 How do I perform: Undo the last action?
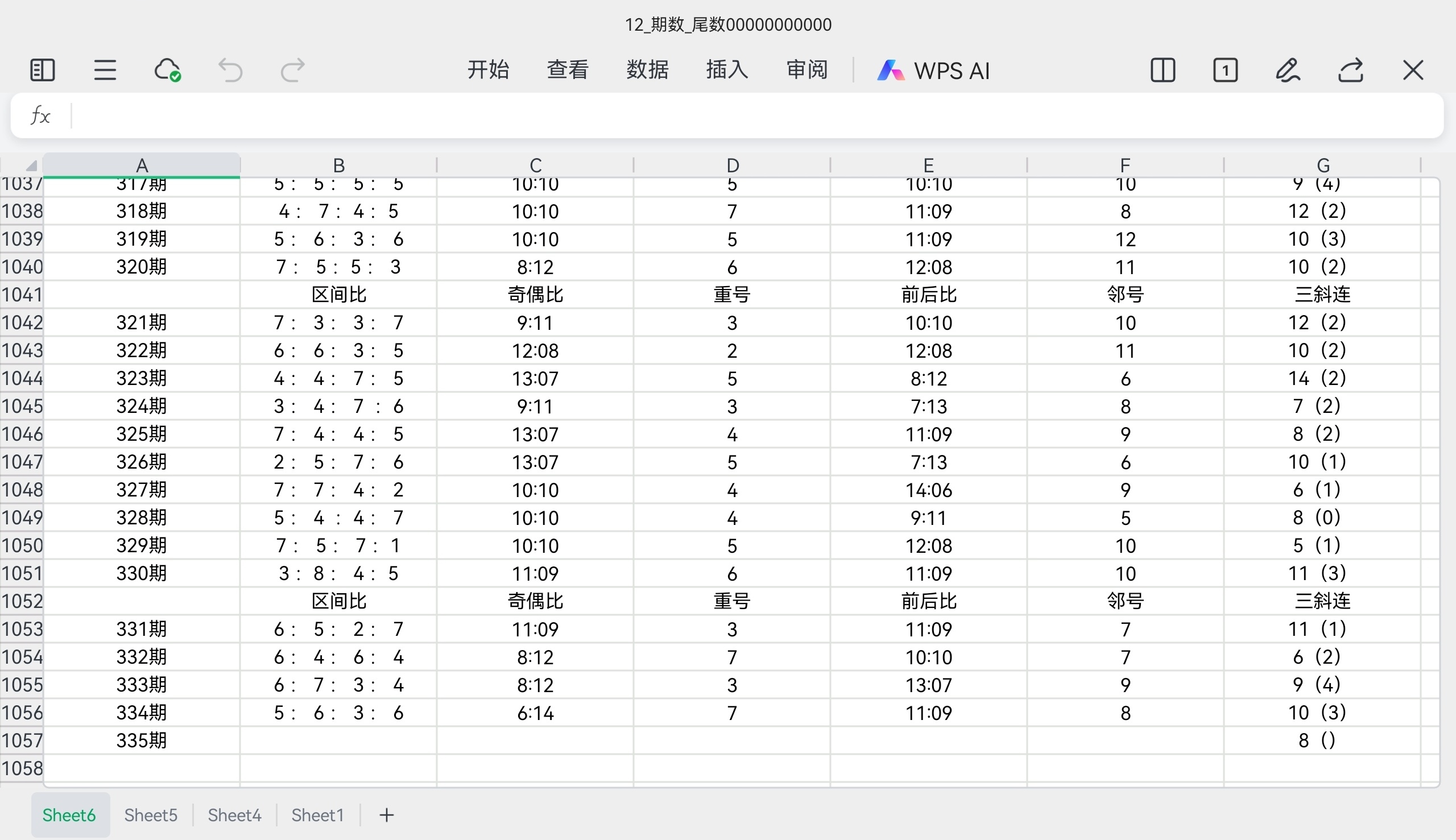230,71
